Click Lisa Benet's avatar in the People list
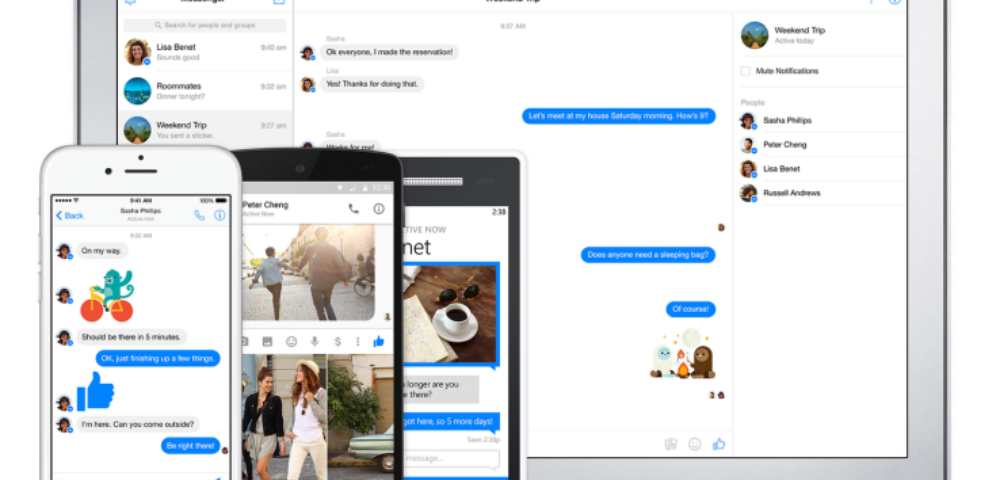 748,169
